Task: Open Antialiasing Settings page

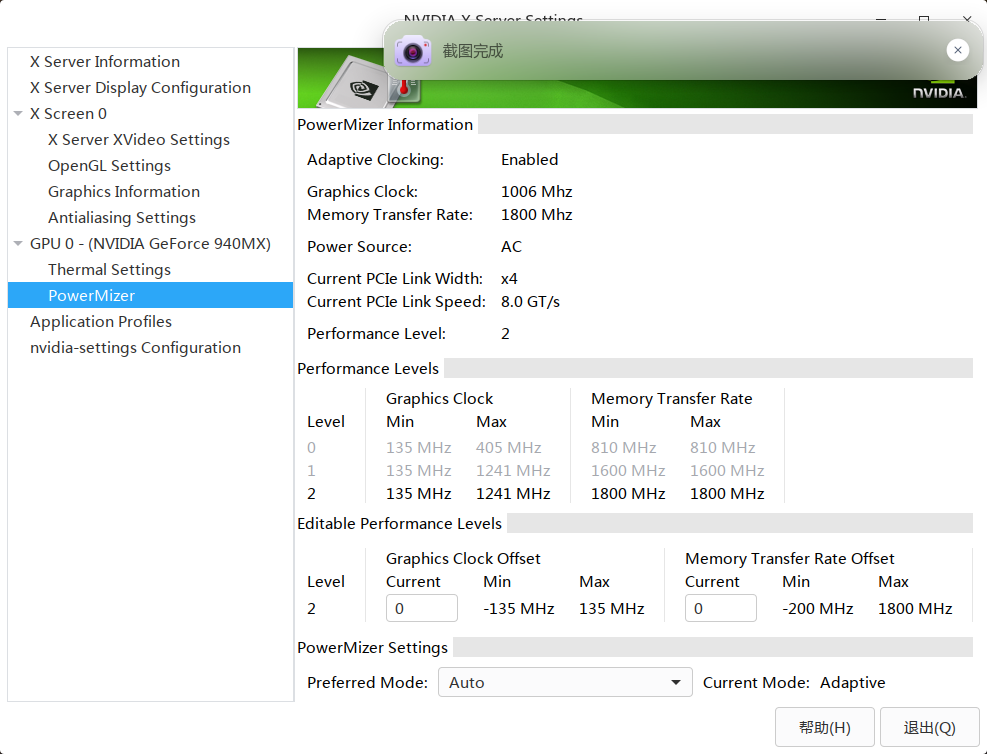Action: [122, 218]
